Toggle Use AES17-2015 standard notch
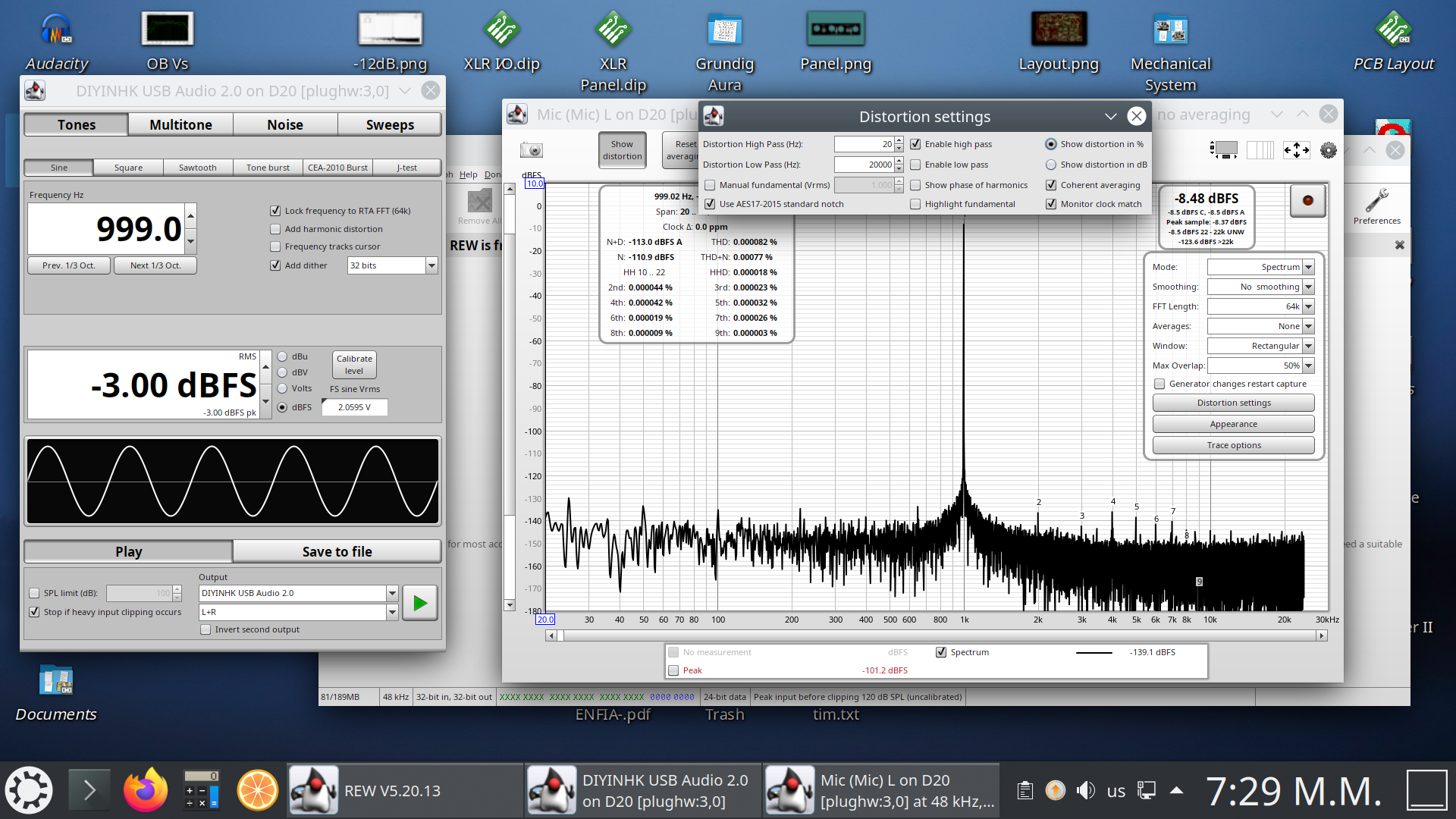 710,204
